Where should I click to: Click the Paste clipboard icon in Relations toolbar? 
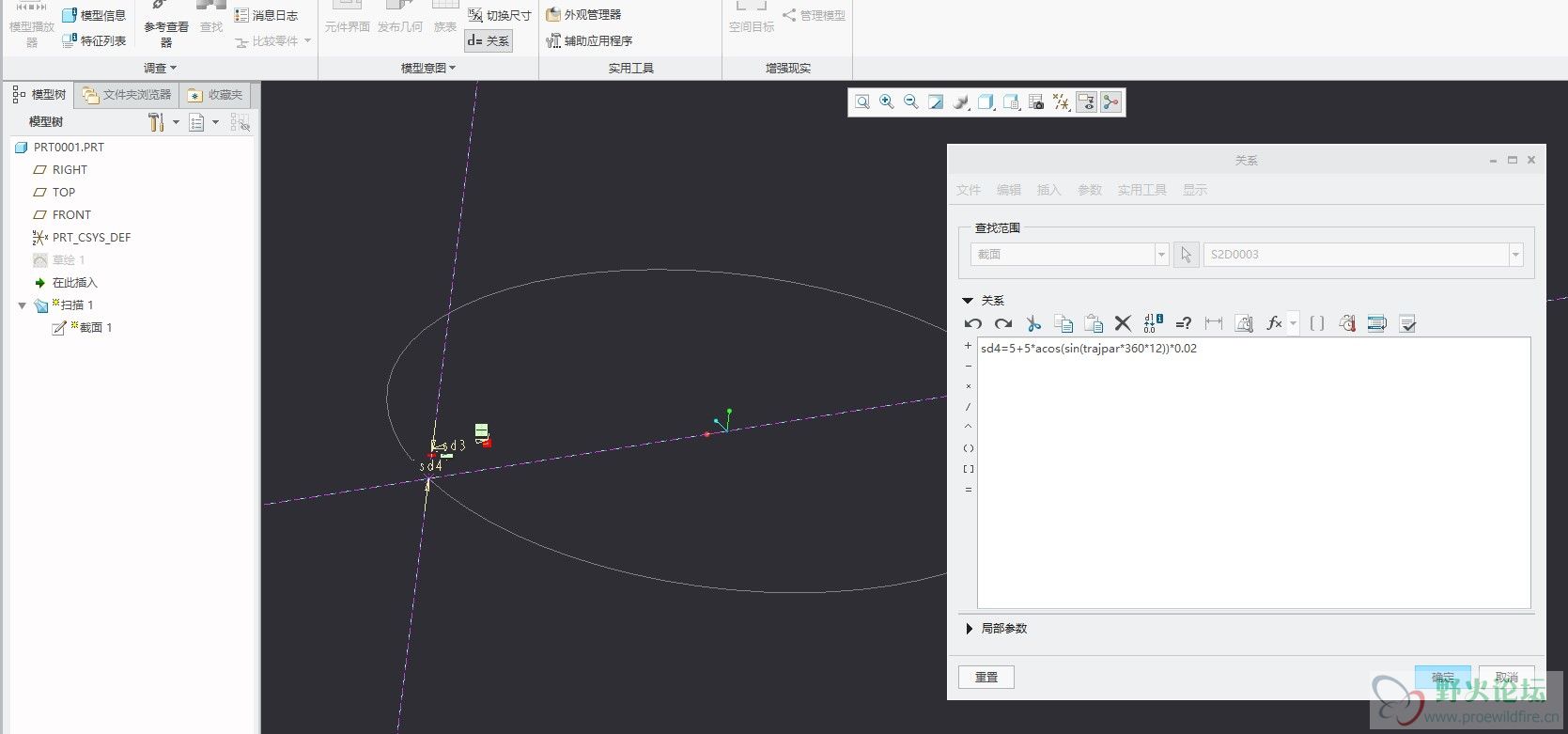(1094, 323)
